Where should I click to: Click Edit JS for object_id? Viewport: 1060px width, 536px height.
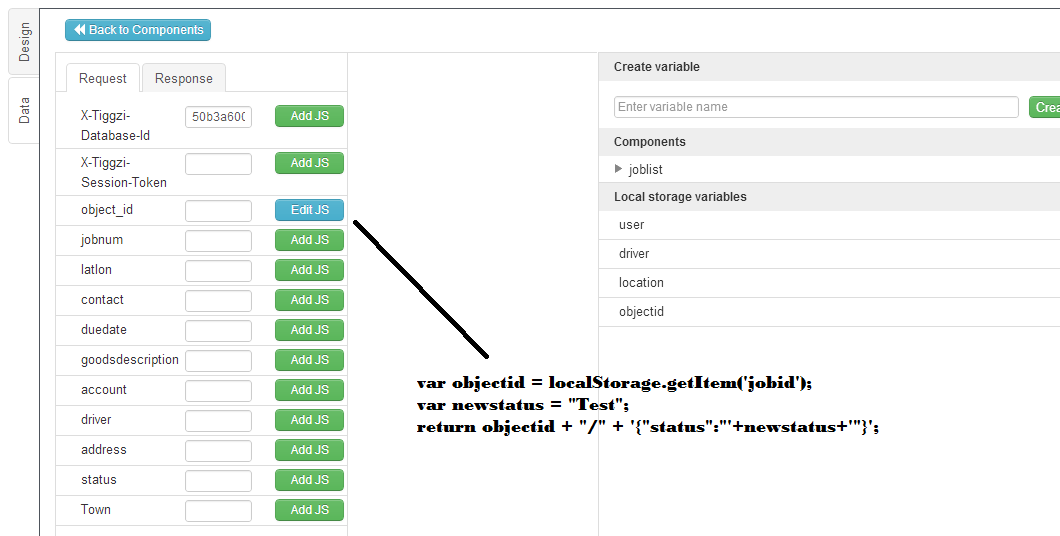click(x=309, y=210)
